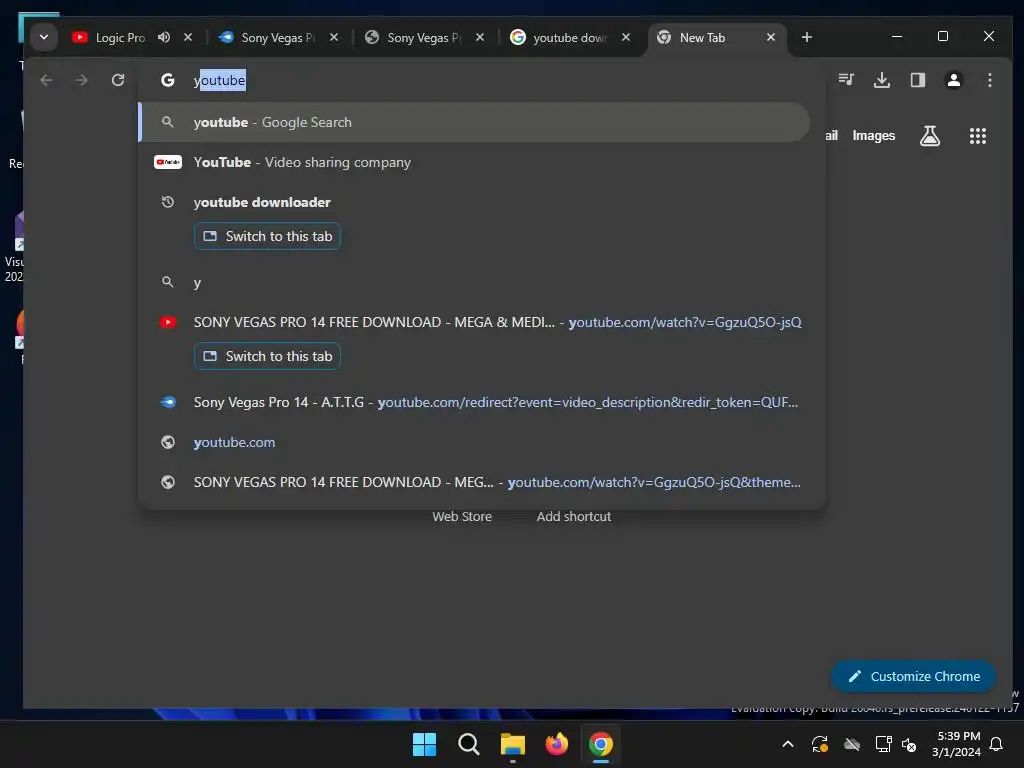The height and width of the screenshot is (768, 1024).
Task: Close the first Sony Vegas Pro tab
Action: (334, 37)
